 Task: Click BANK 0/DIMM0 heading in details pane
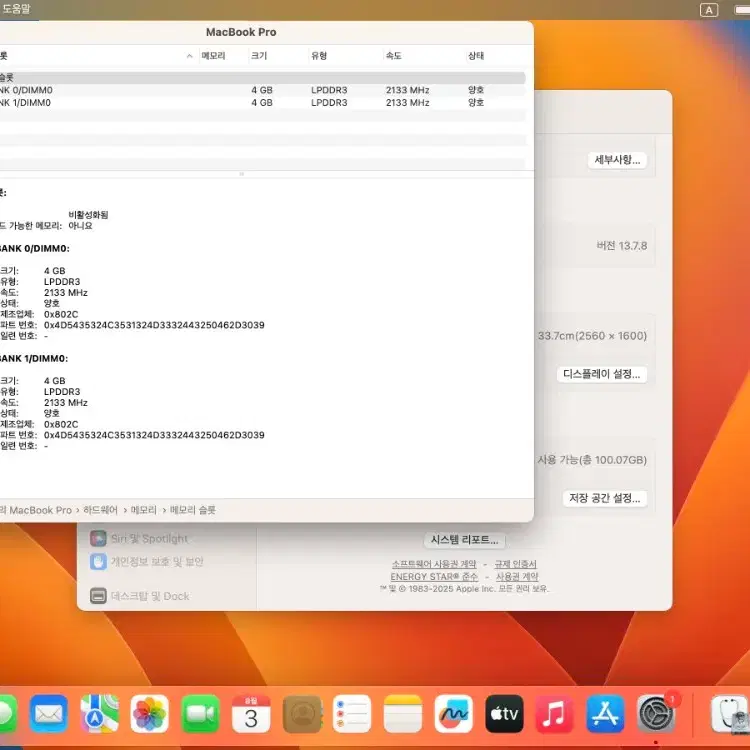coord(34,248)
